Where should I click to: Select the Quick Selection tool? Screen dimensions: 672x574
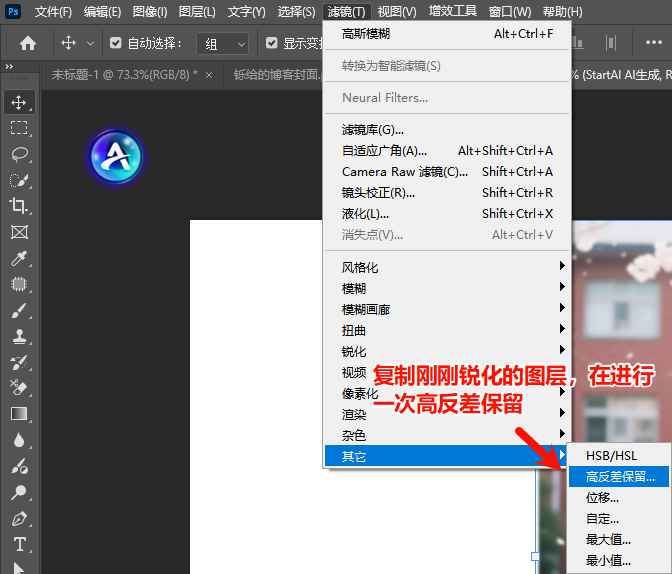[19, 180]
